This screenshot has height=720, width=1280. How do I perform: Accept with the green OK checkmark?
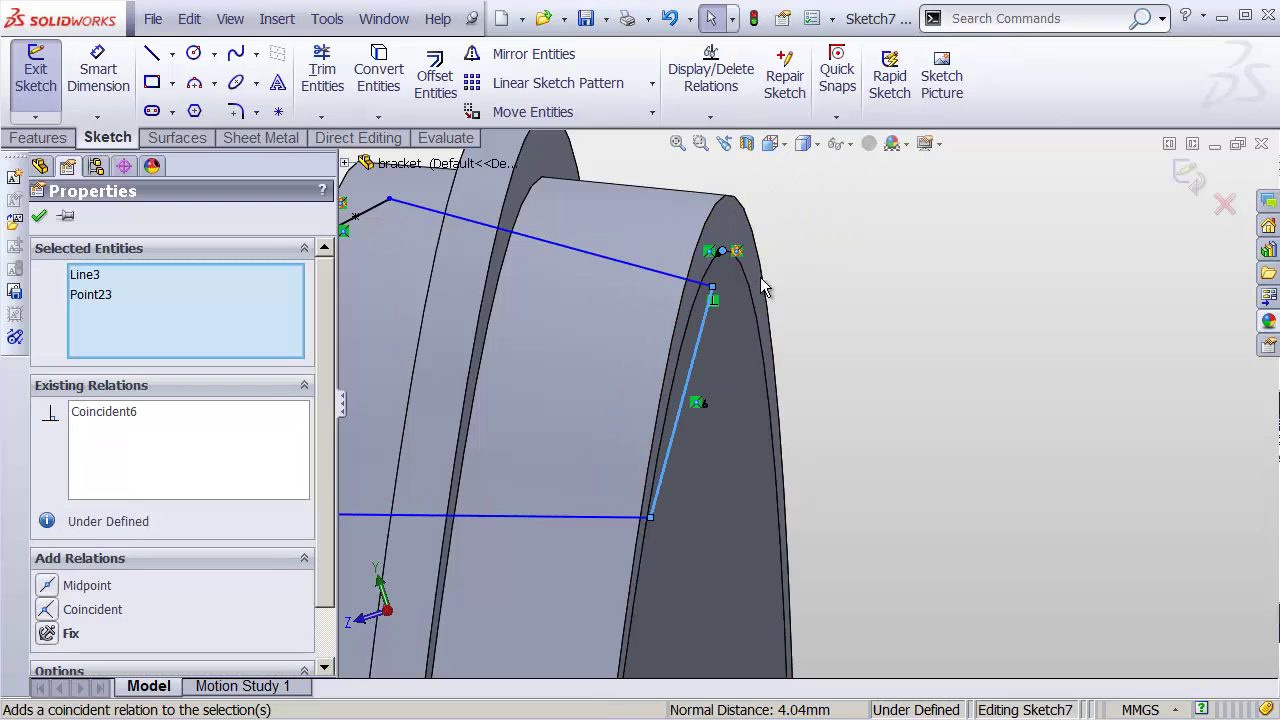(39, 216)
